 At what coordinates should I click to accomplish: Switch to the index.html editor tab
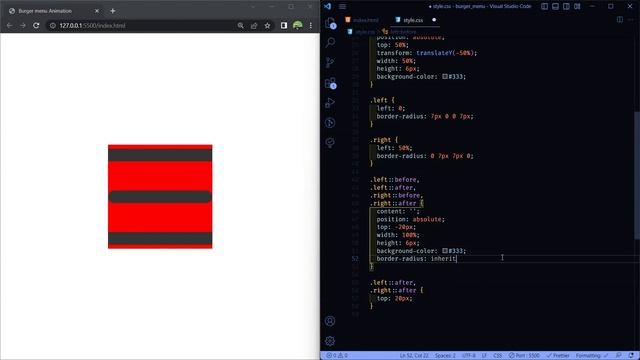point(362,20)
